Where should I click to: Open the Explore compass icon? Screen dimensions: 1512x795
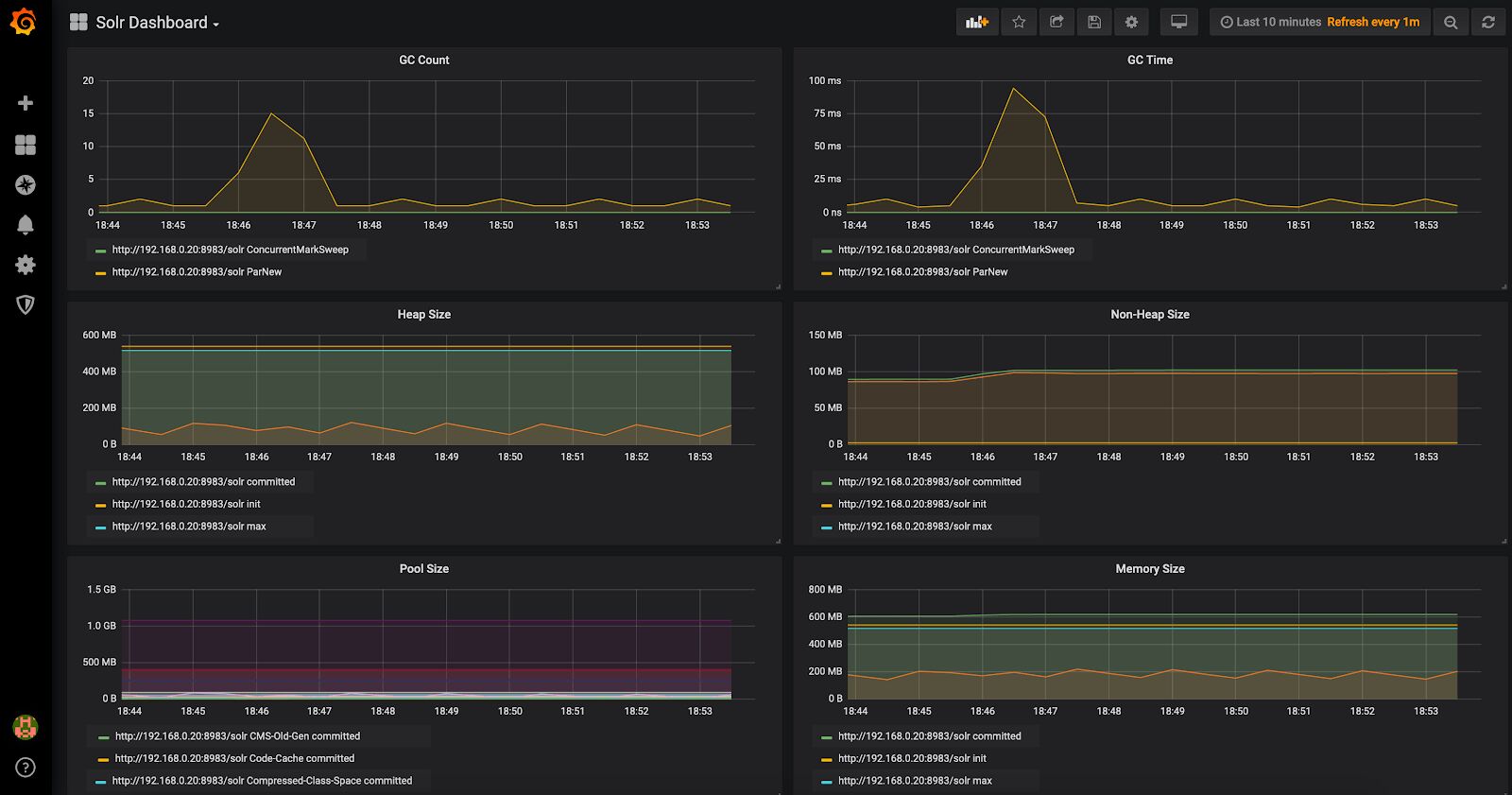point(26,185)
